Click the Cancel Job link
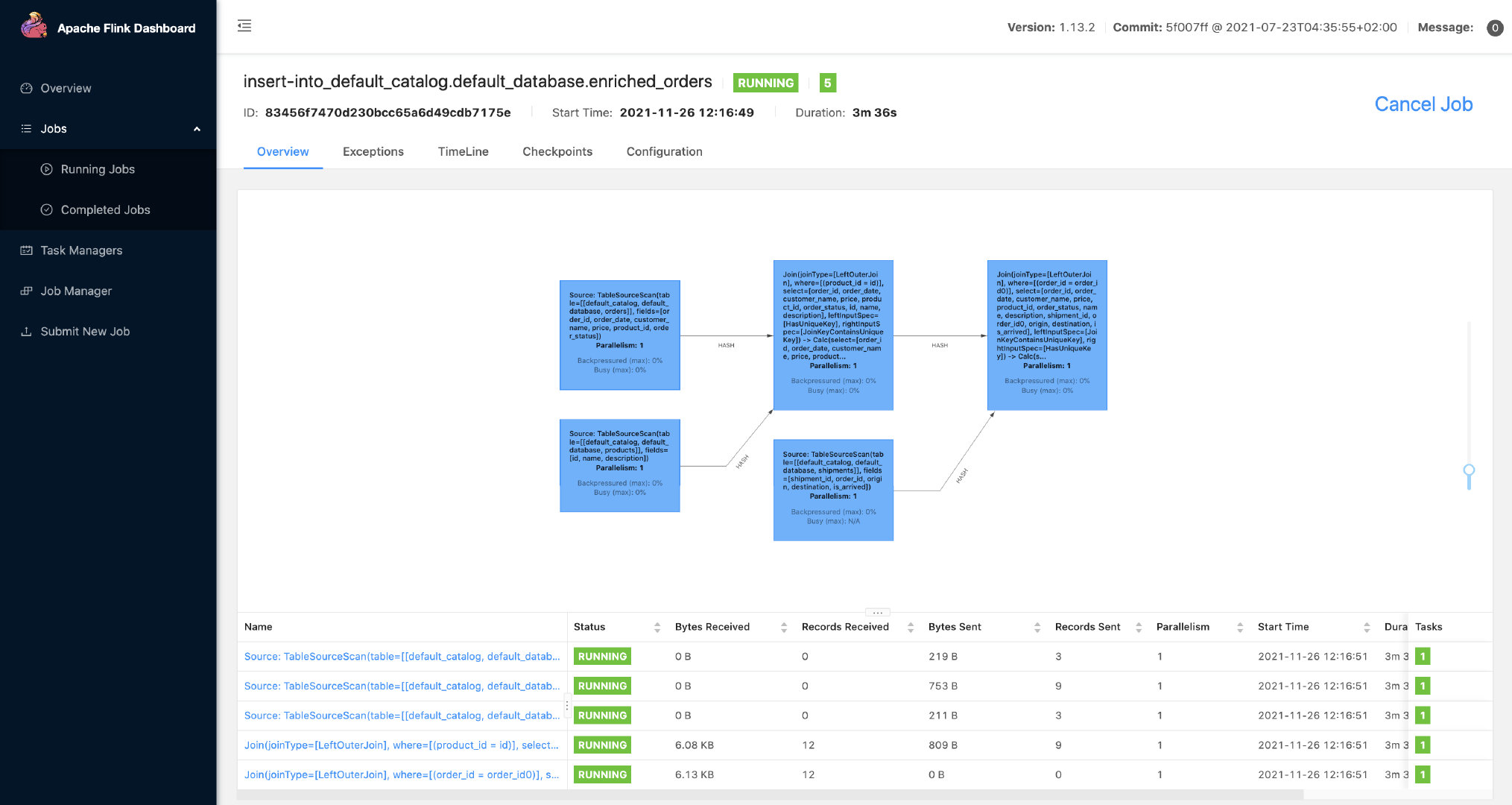The height and width of the screenshot is (805, 1512). coord(1423,104)
